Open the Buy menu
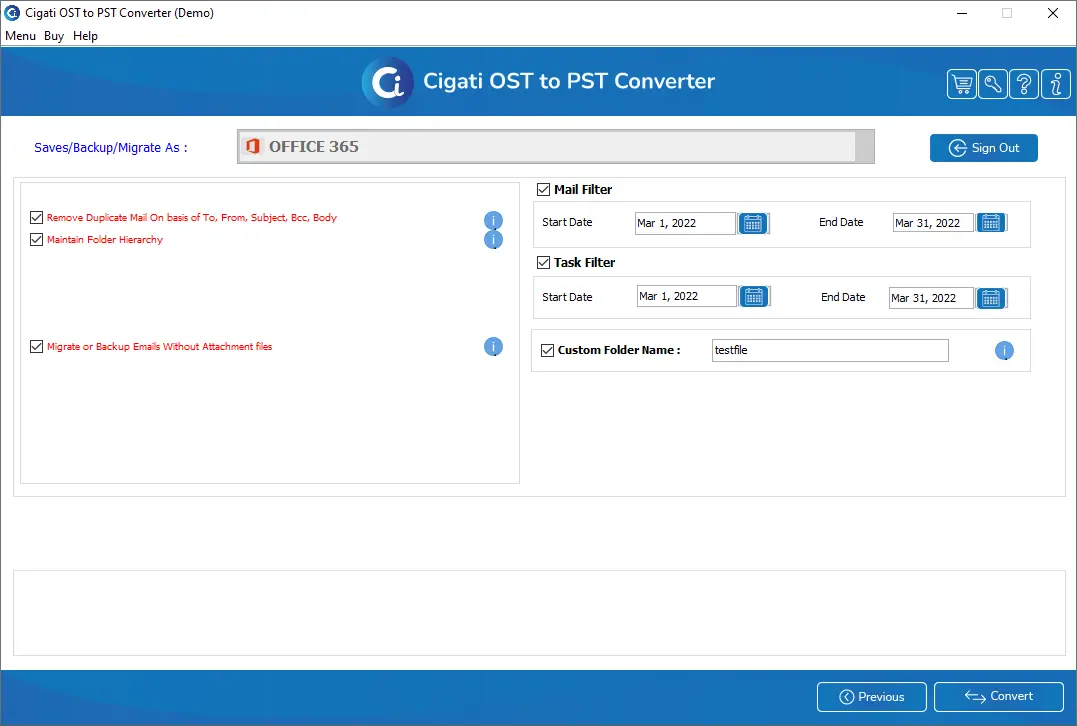Image resolution: width=1077 pixels, height=726 pixels. [54, 36]
